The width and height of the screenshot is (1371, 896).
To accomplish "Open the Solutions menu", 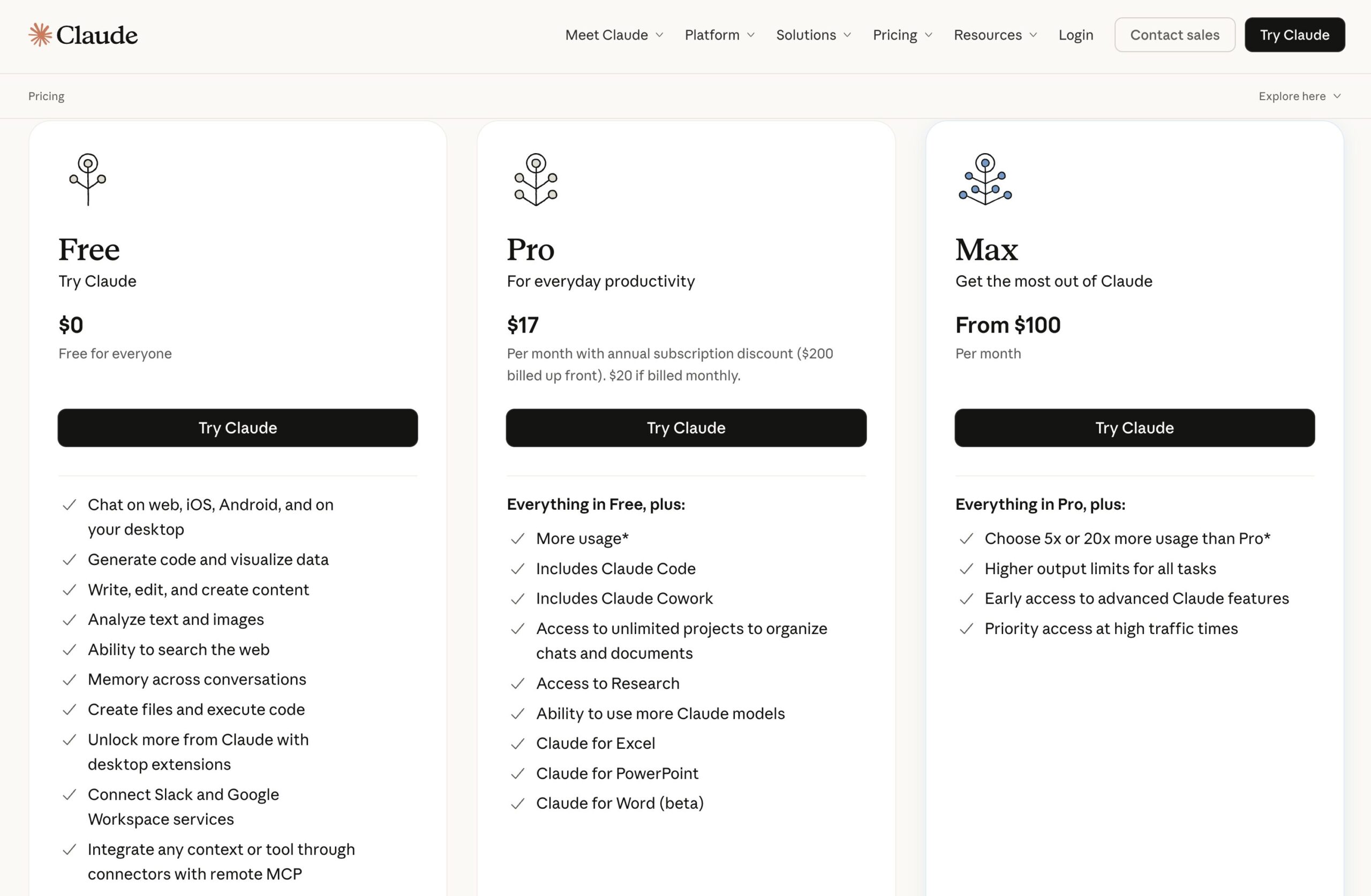I will (x=813, y=35).
